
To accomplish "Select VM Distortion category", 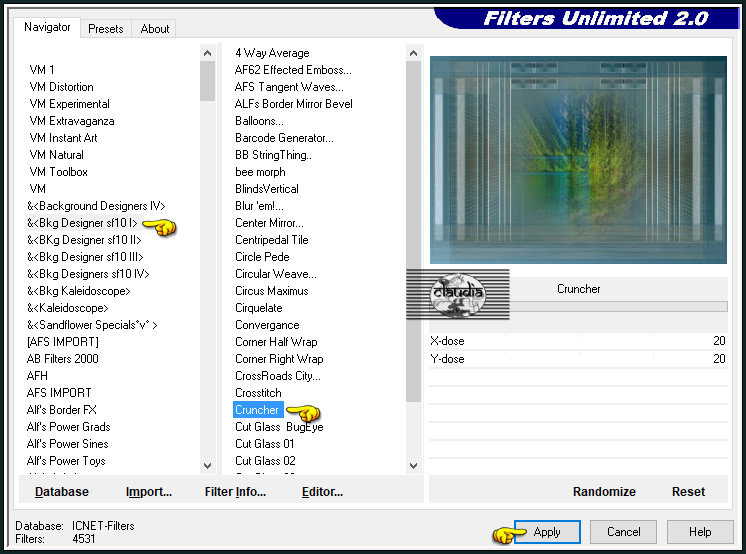I will pyautogui.click(x=61, y=87).
